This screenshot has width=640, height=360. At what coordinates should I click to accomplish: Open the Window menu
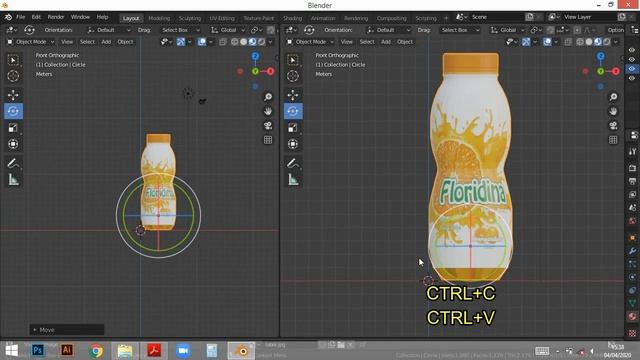80,17
